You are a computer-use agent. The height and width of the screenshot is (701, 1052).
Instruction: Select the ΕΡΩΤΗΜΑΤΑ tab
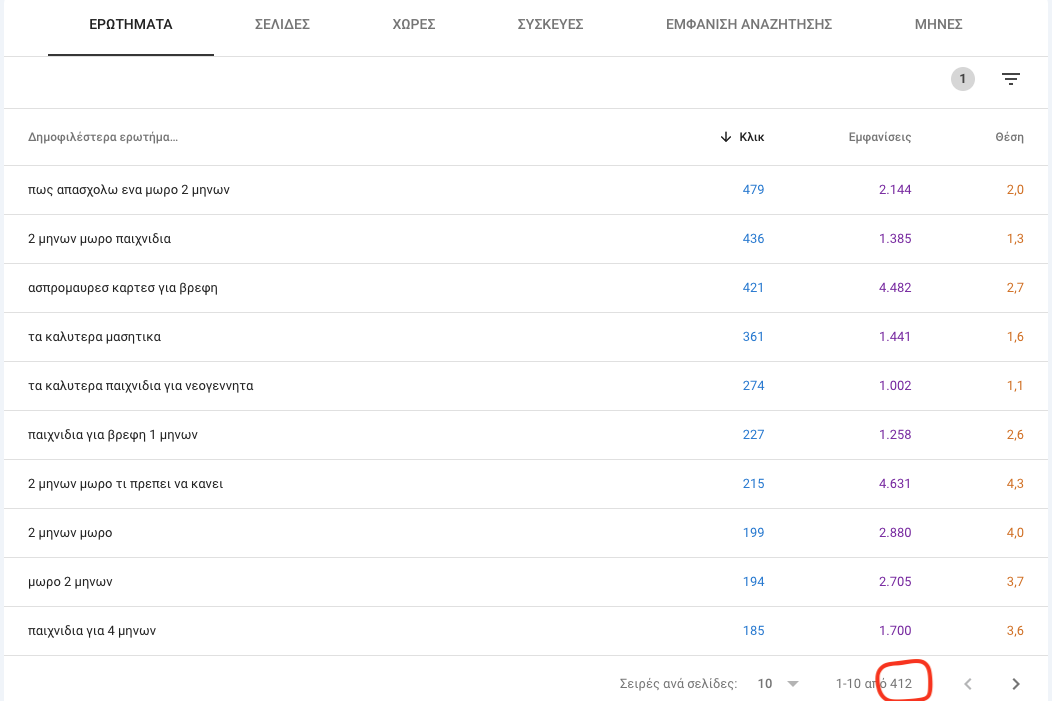[131, 24]
